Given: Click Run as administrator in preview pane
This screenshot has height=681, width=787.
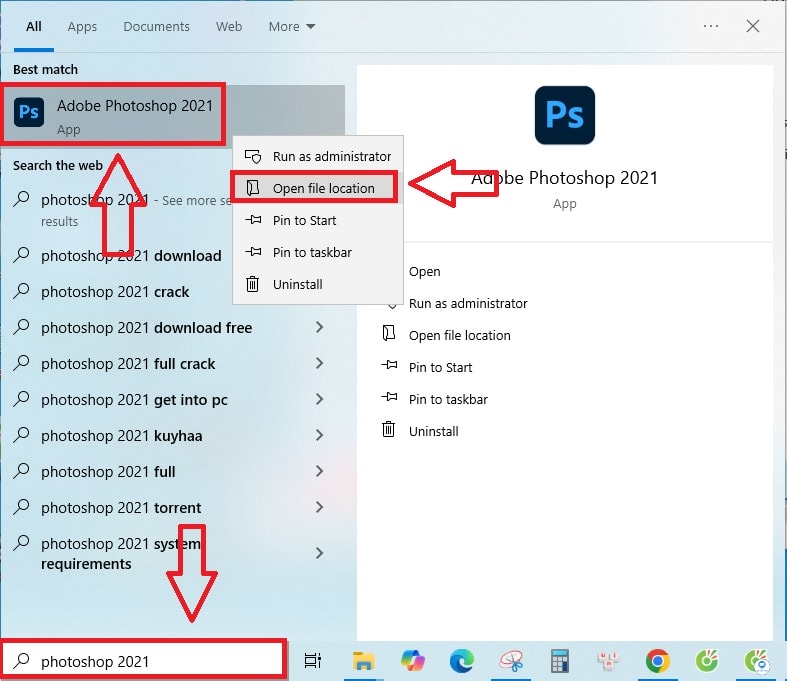Looking at the screenshot, I should [x=468, y=304].
